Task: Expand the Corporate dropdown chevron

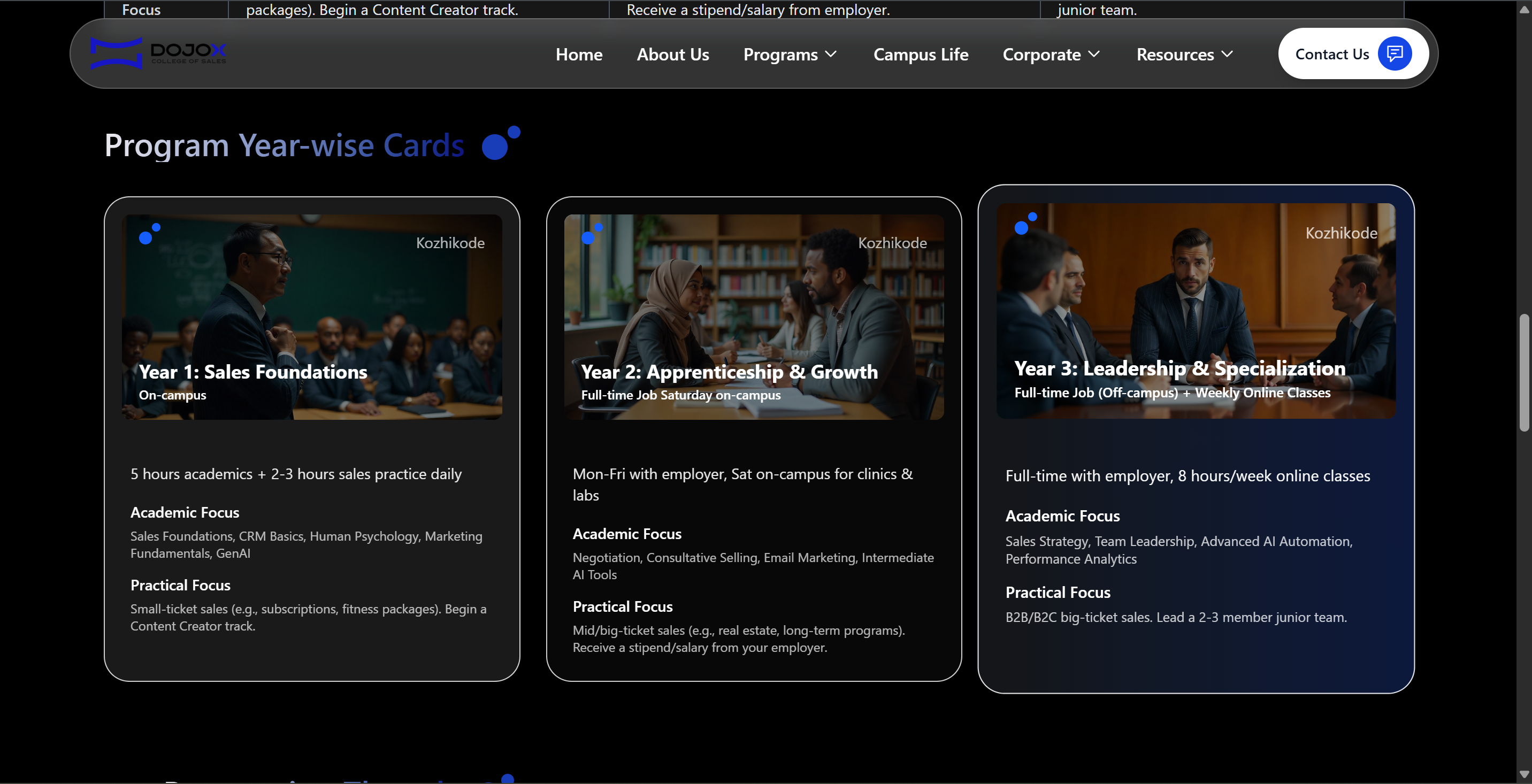Action: 1094,54
